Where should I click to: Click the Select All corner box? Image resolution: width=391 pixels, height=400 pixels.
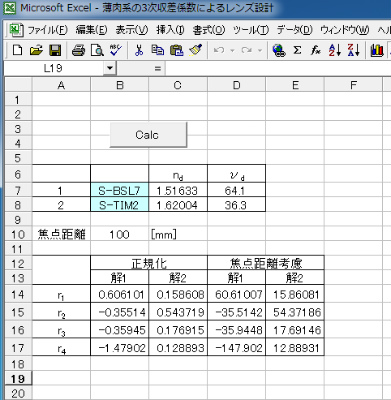click(x=18, y=85)
